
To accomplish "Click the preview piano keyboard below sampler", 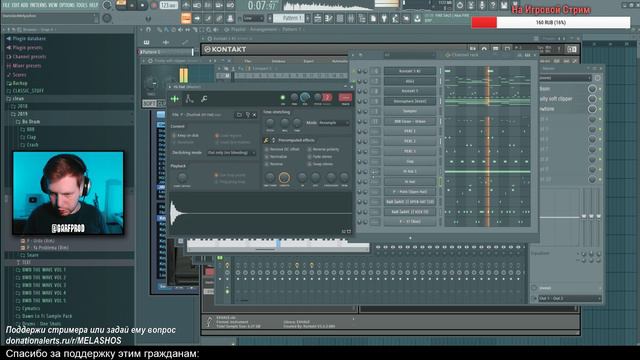I will pyautogui.click(x=278, y=244).
